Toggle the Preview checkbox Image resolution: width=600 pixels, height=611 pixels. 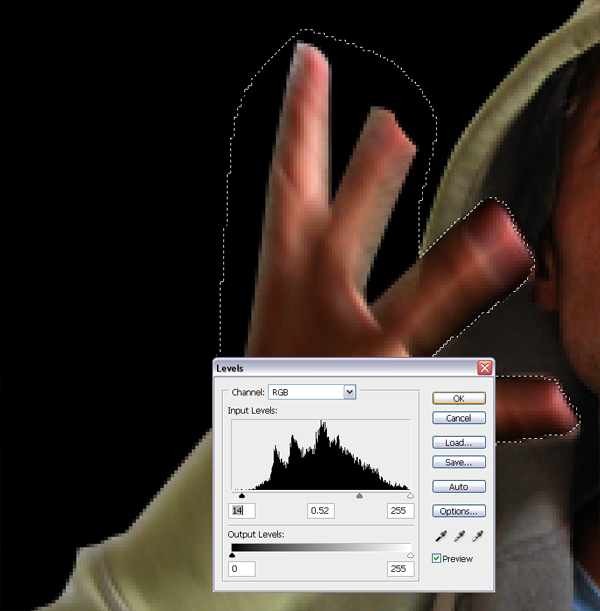click(x=436, y=558)
